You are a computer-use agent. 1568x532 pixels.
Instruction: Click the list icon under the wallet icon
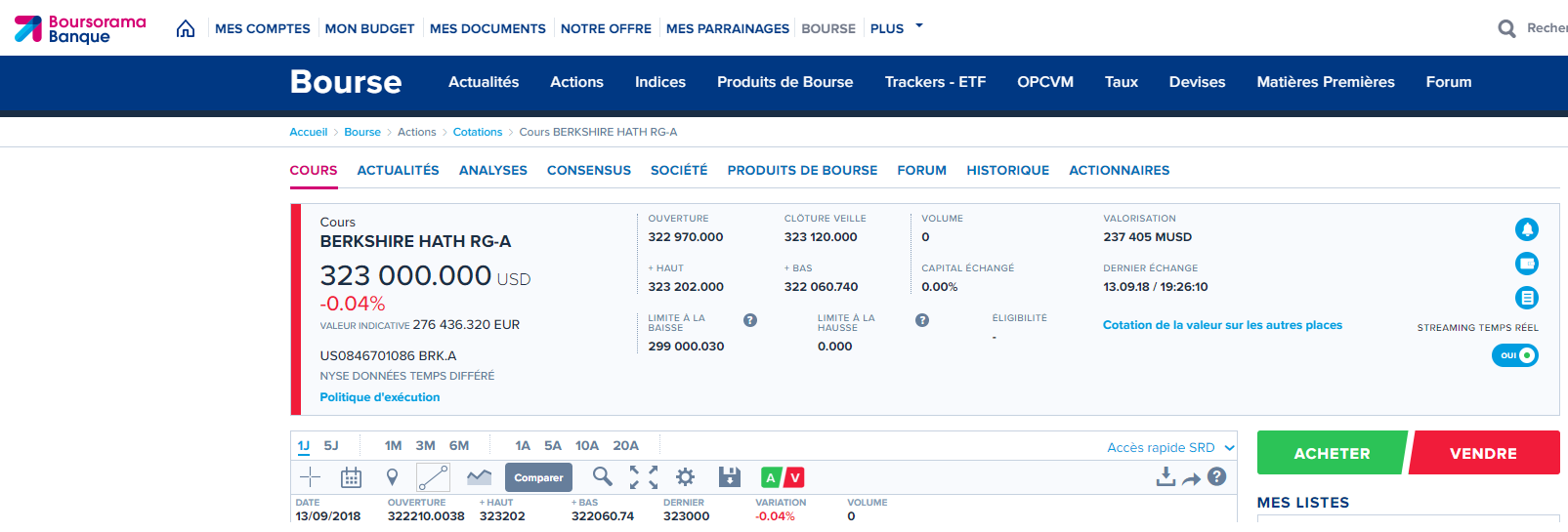pyautogui.click(x=1527, y=298)
